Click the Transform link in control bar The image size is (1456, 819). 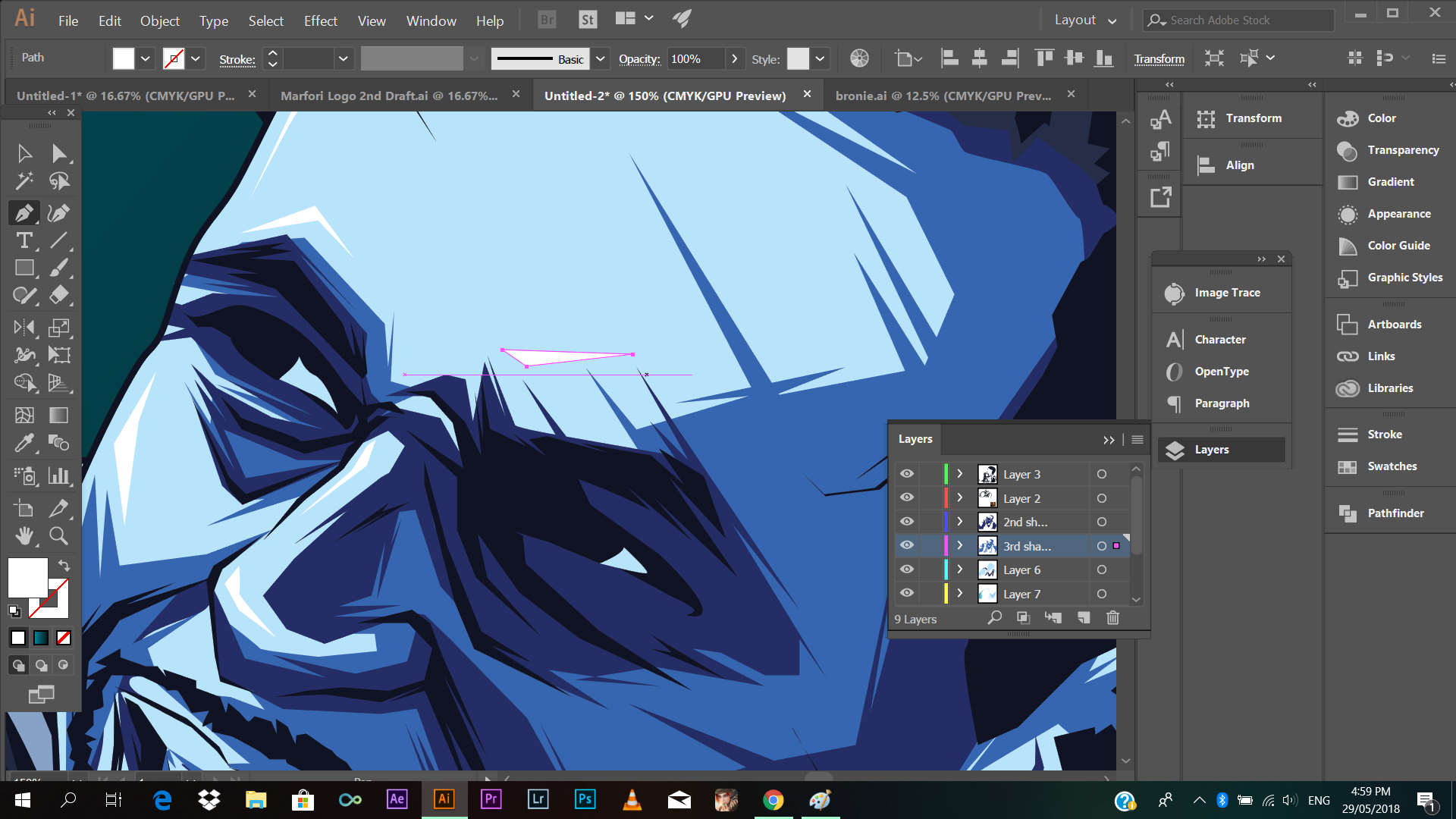pyautogui.click(x=1159, y=59)
